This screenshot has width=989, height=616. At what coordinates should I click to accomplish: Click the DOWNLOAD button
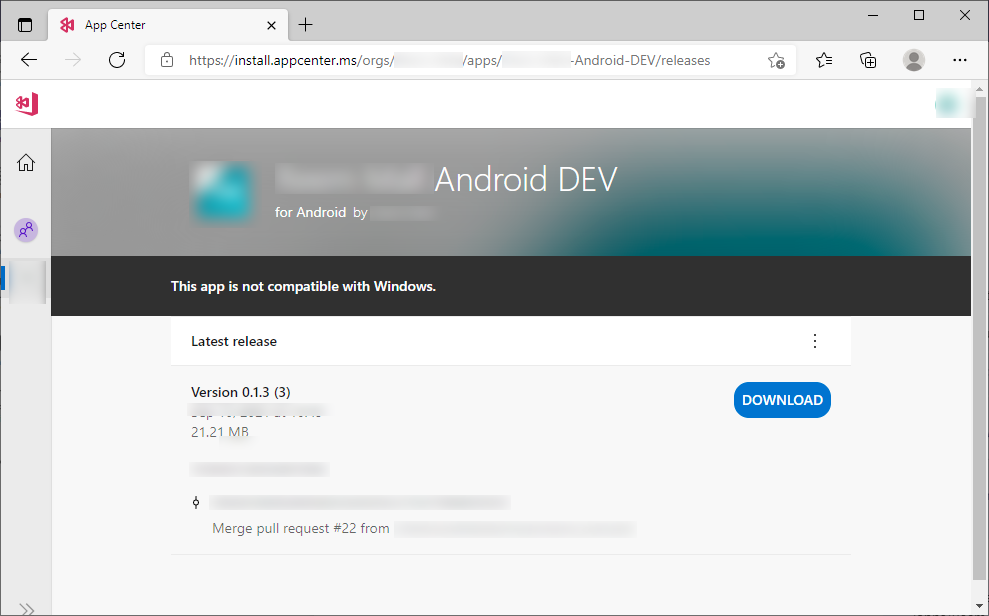(782, 399)
